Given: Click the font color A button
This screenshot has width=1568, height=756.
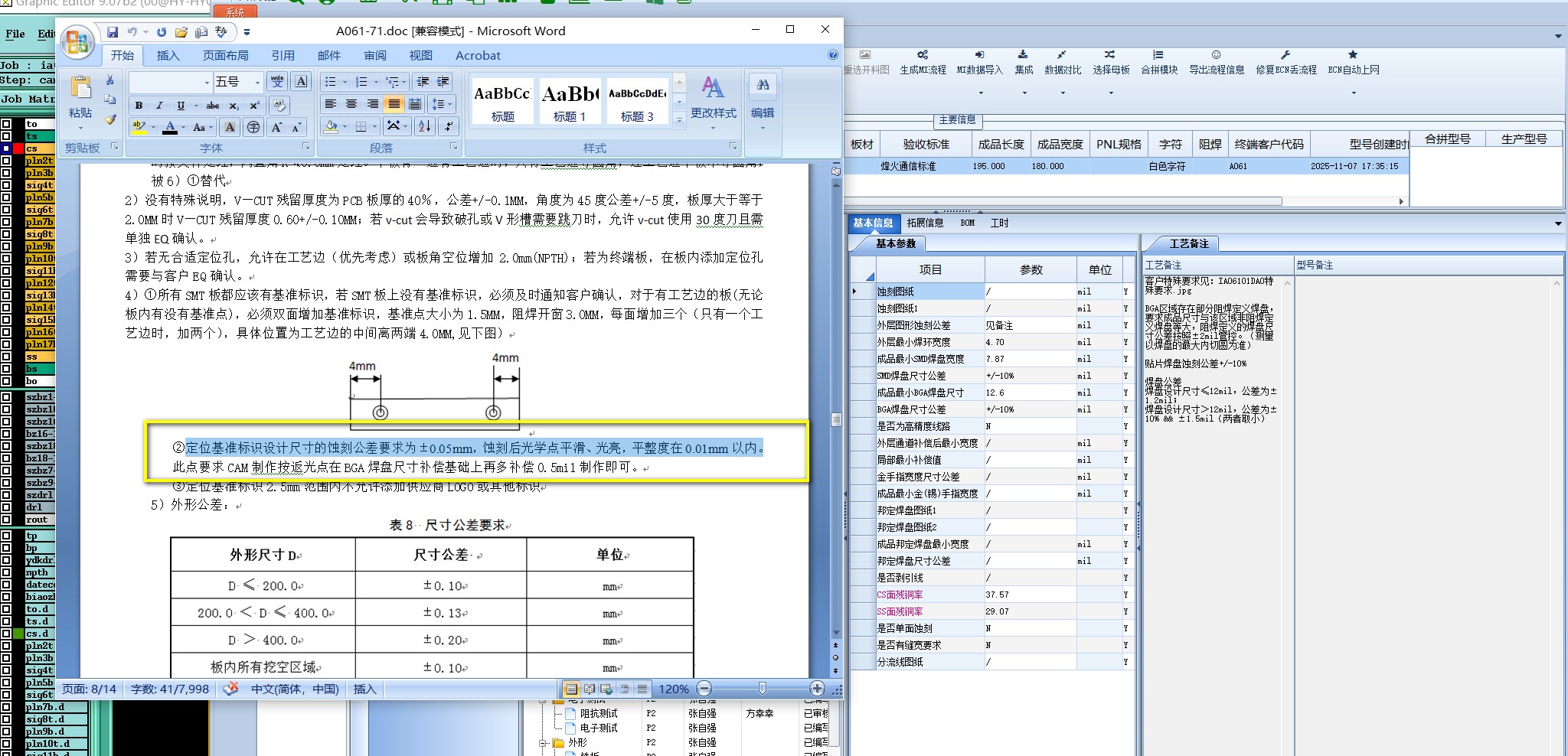Looking at the screenshot, I should point(170,127).
